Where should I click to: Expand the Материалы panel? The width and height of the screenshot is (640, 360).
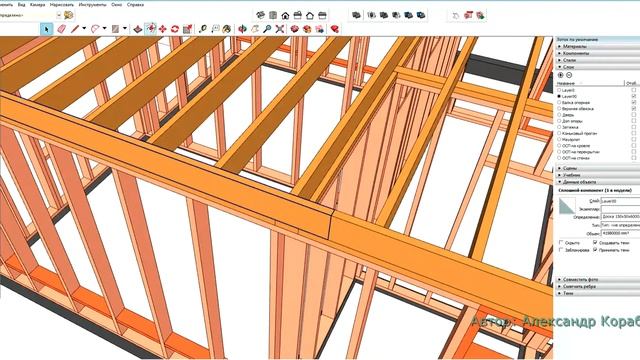[x=598, y=46]
